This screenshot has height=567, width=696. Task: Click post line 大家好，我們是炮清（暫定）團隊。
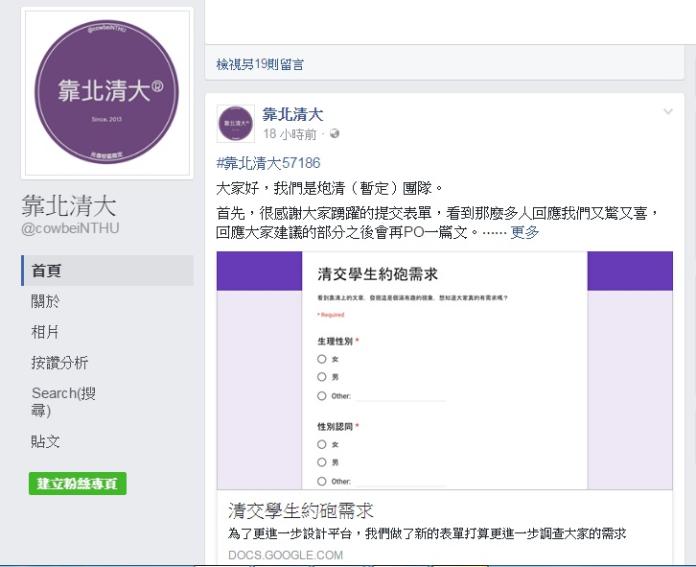tap(329, 188)
